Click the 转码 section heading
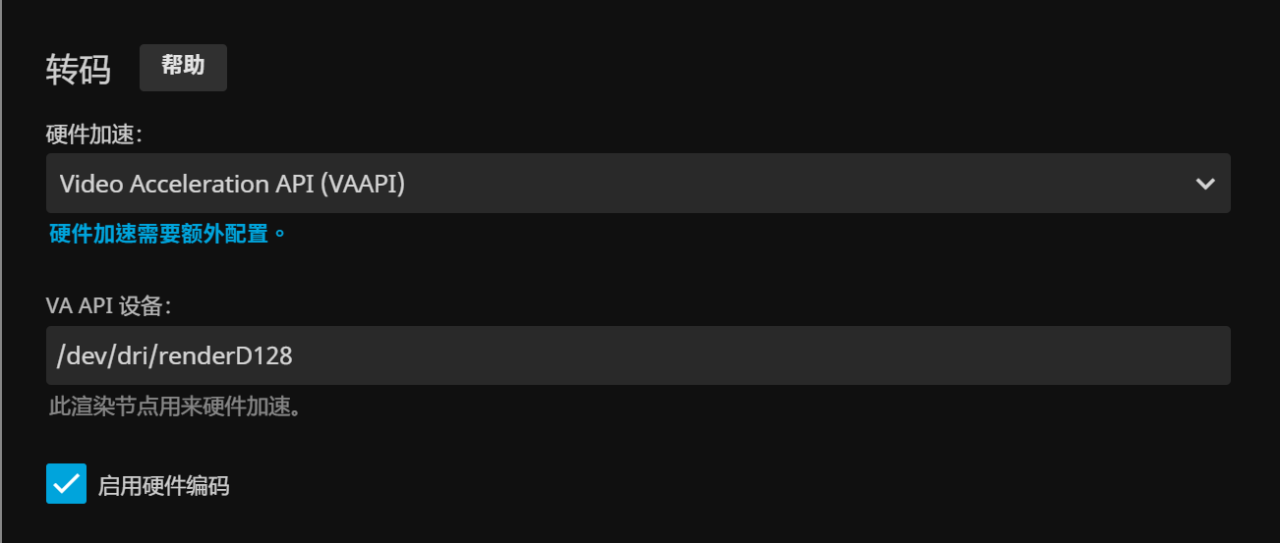1280x543 pixels. pyautogui.click(x=78, y=70)
